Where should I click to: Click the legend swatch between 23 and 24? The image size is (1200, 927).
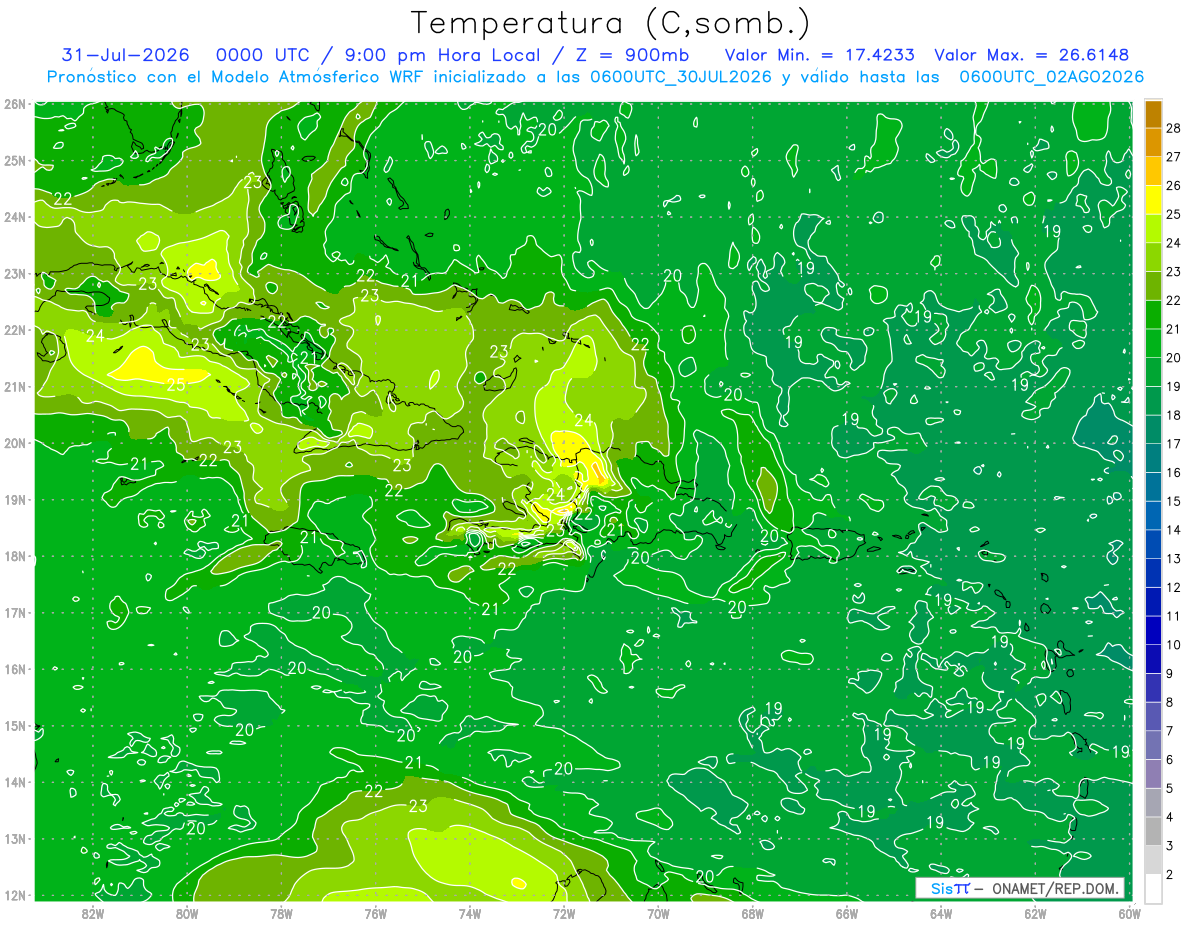[x=1153, y=258]
